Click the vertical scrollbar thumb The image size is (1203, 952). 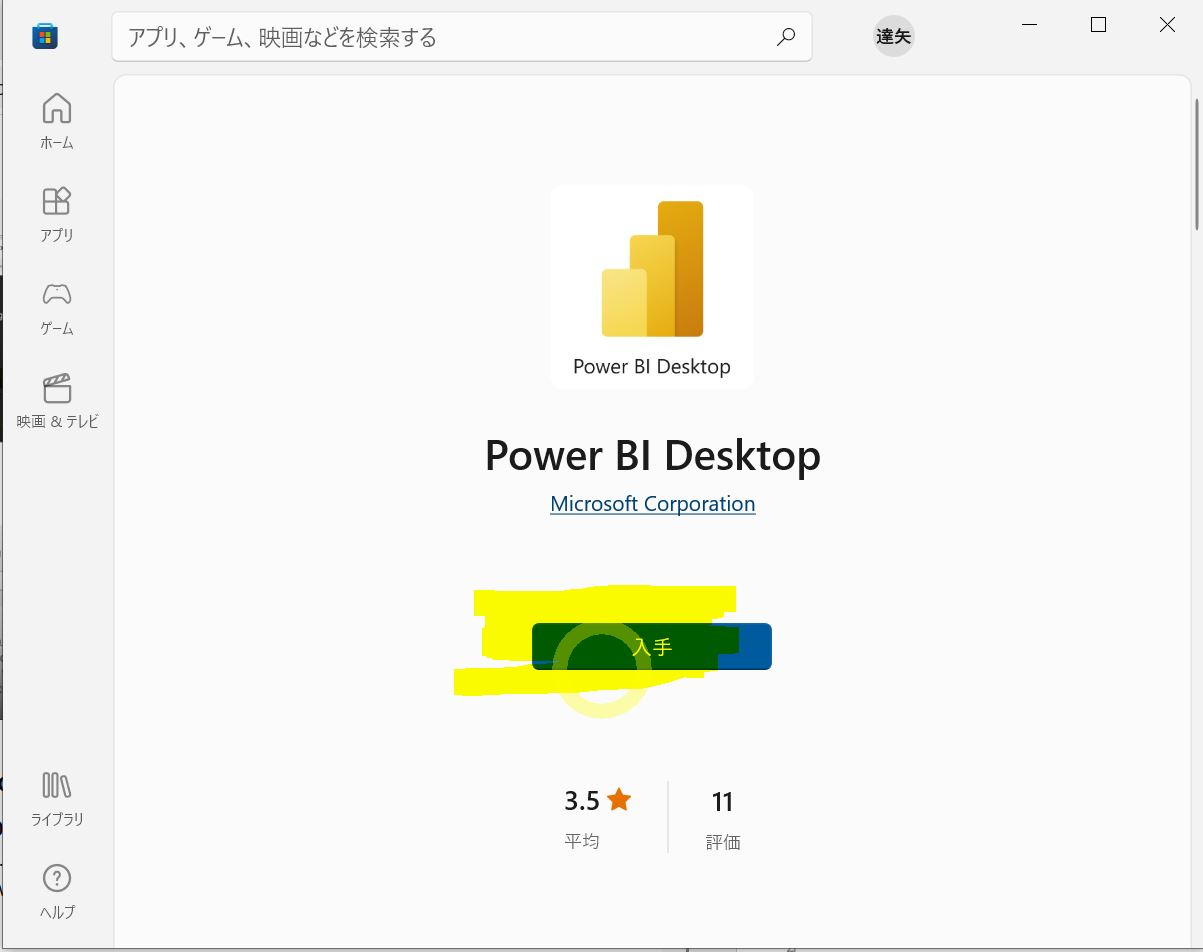[x=1197, y=164]
